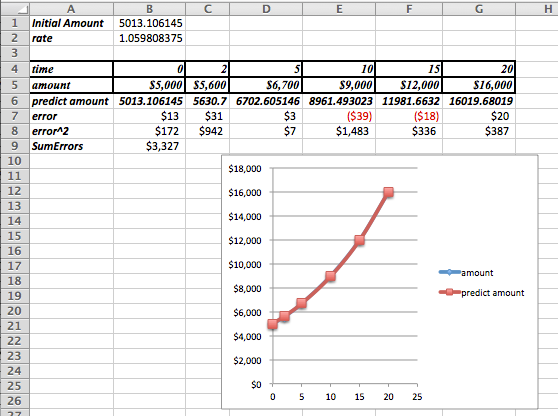This screenshot has height=416, width=558.
Task: Click the $18,000 vertical axis label
Action: (x=245, y=169)
